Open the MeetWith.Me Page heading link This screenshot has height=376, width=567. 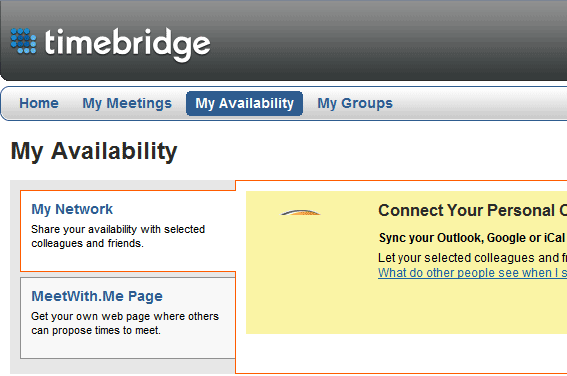pos(97,296)
